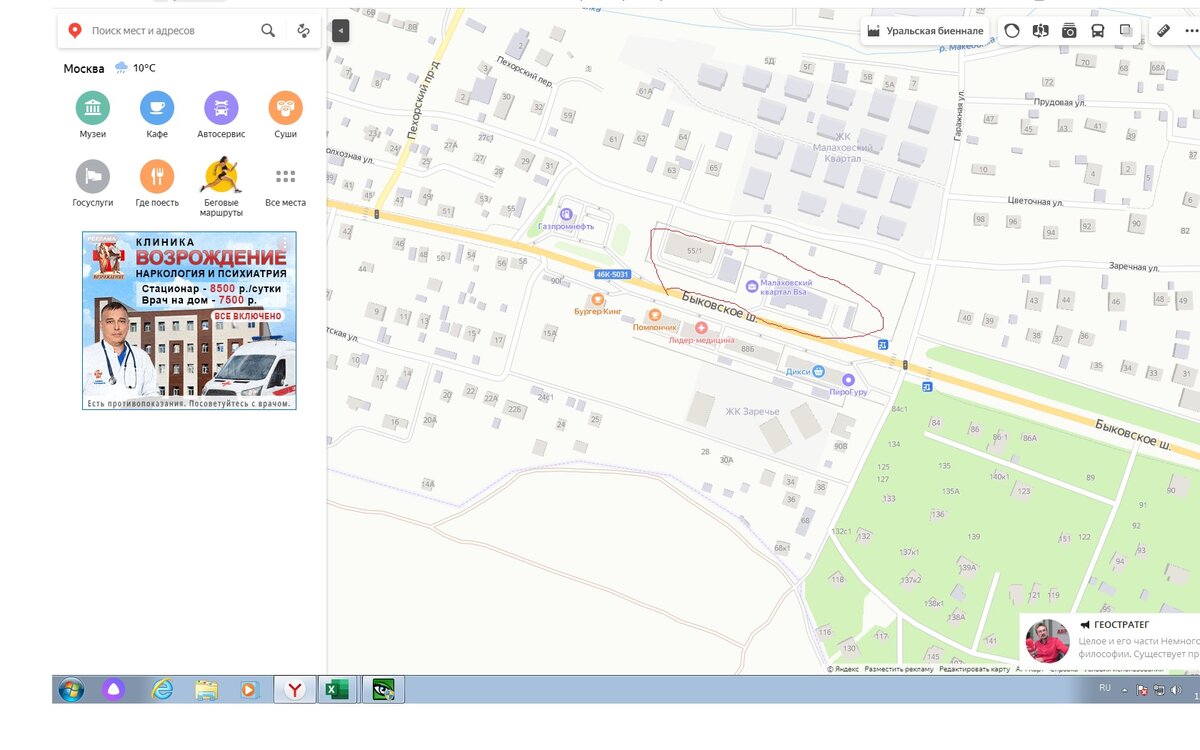Click the search magnifier icon

[x=268, y=31]
